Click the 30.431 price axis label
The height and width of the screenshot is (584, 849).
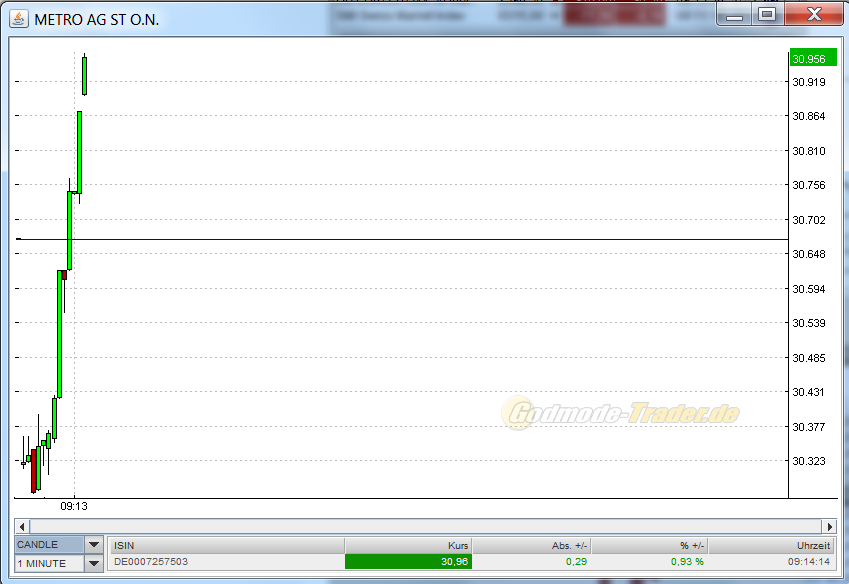(x=809, y=392)
